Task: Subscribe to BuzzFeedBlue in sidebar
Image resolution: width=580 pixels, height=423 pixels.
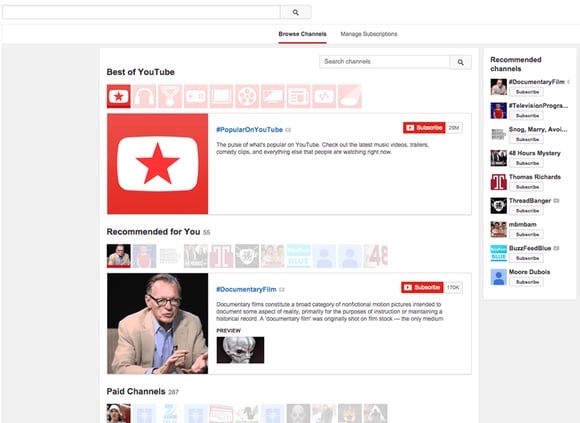Action: [527, 258]
